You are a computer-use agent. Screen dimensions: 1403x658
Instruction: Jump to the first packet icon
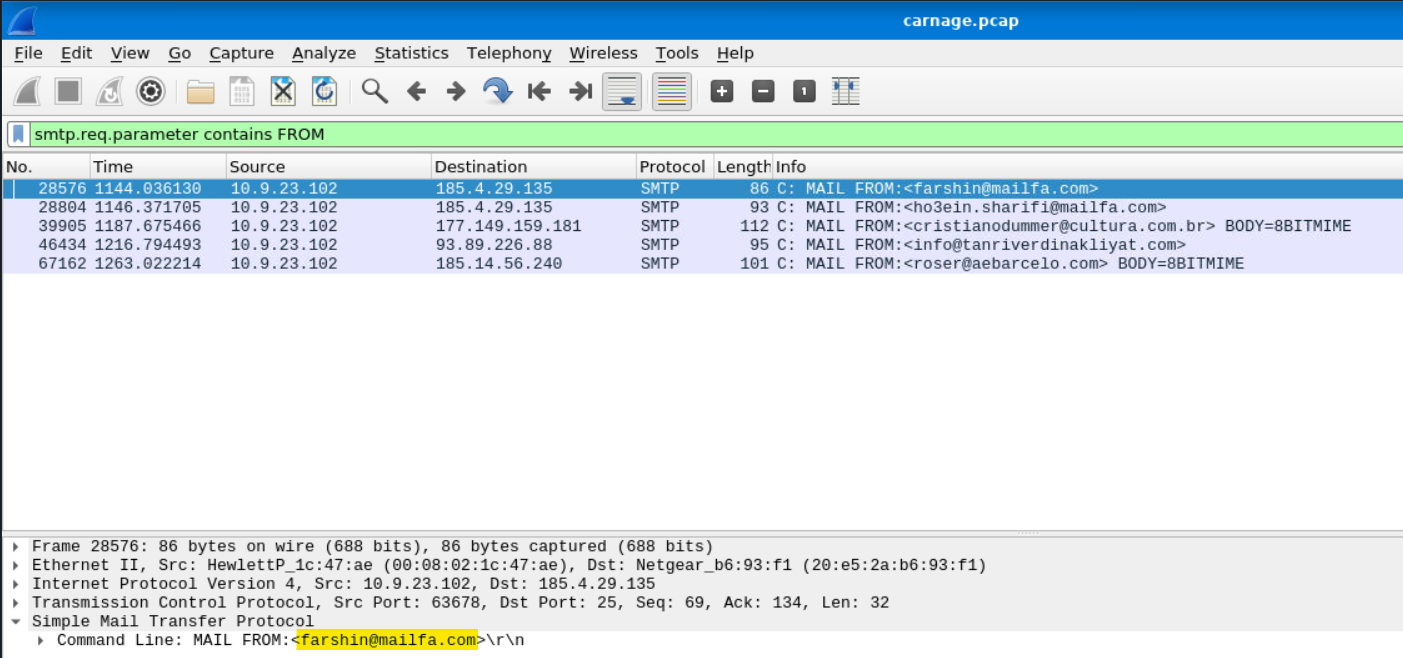click(540, 92)
